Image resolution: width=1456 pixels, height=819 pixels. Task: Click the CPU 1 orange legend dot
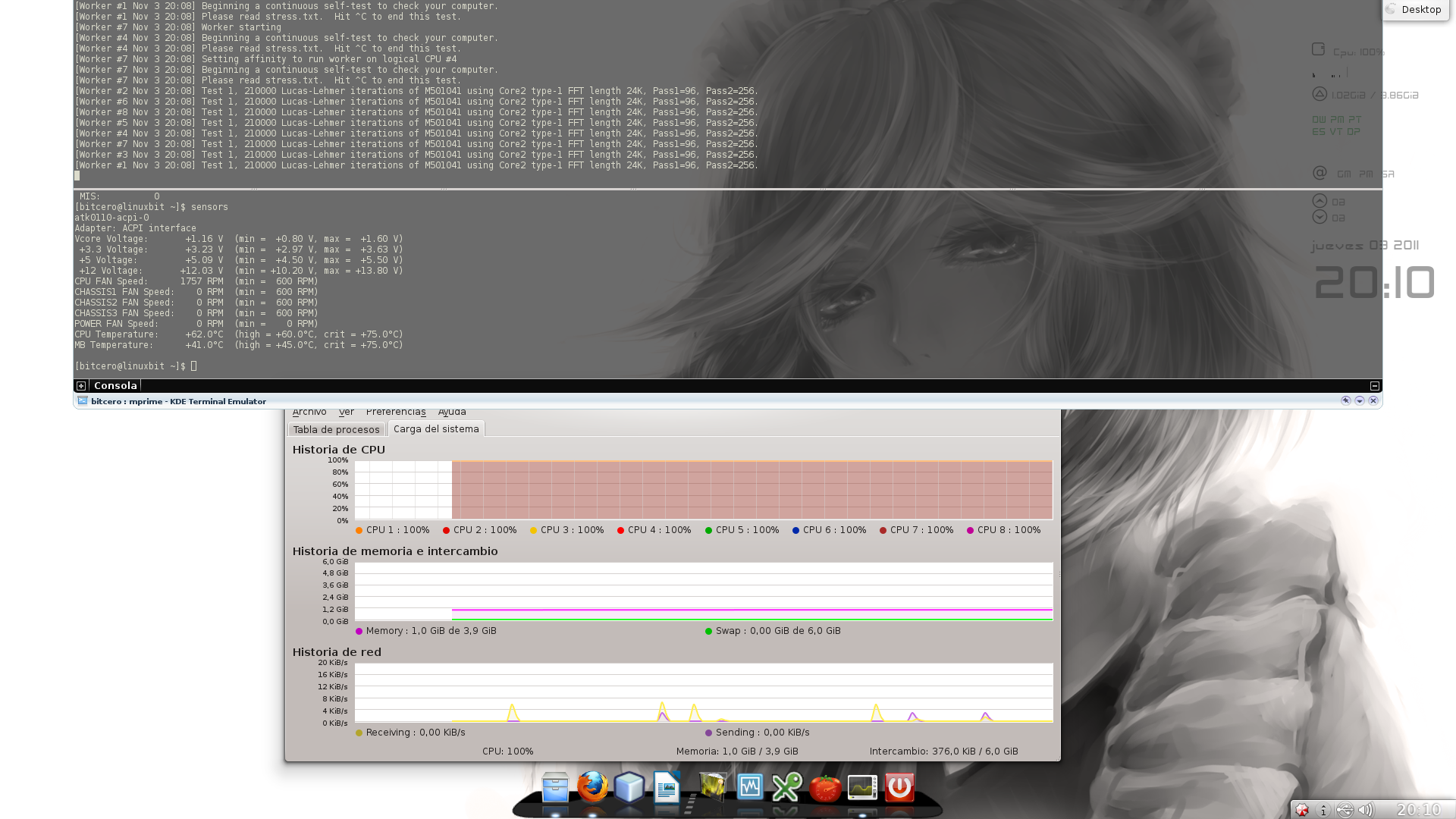(359, 531)
